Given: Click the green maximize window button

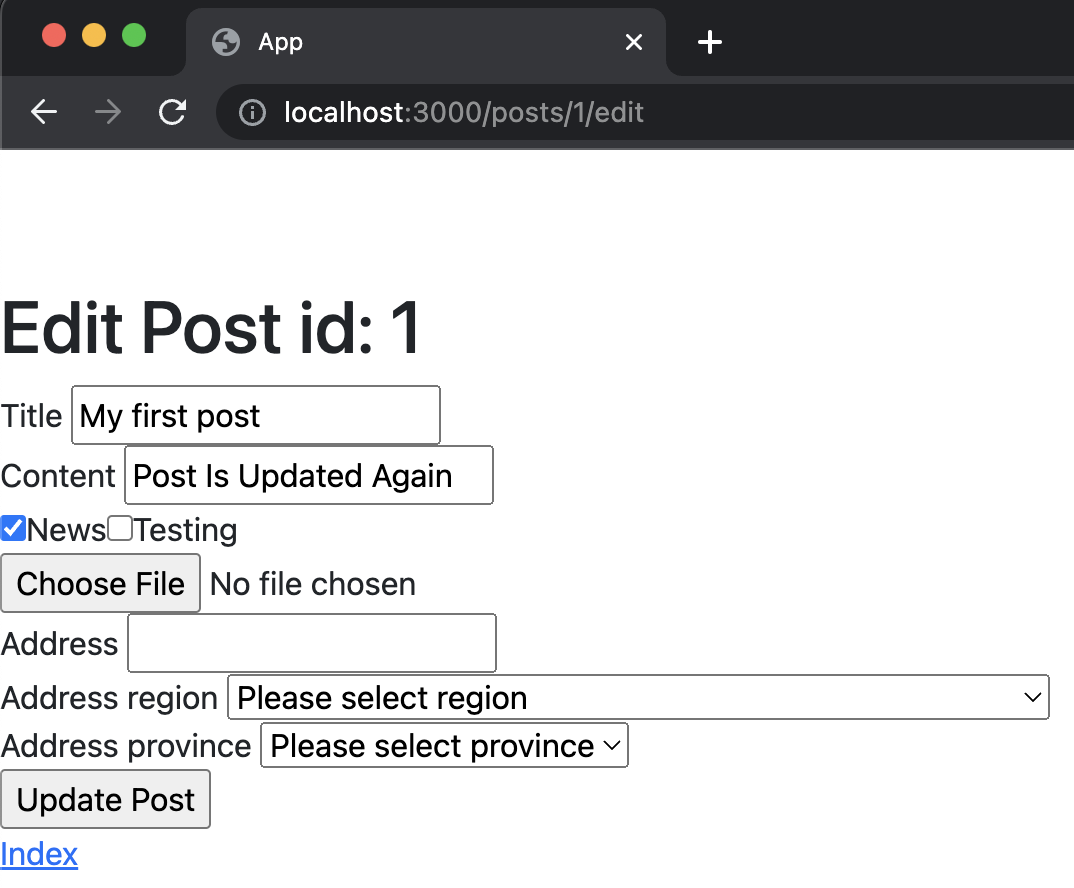Looking at the screenshot, I should [134, 36].
